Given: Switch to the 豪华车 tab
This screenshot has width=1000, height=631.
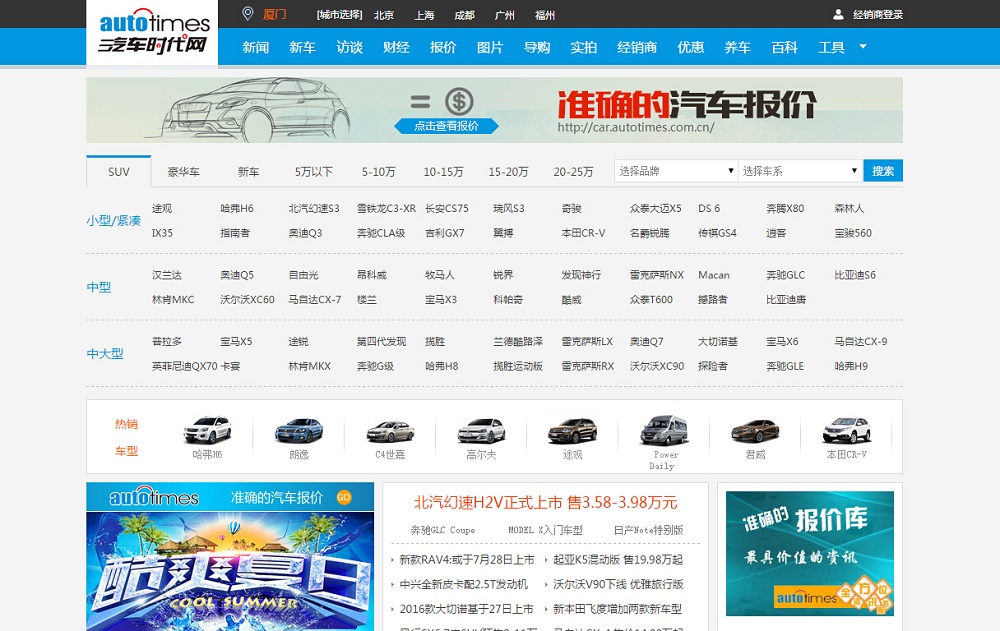Looking at the screenshot, I should (184, 172).
